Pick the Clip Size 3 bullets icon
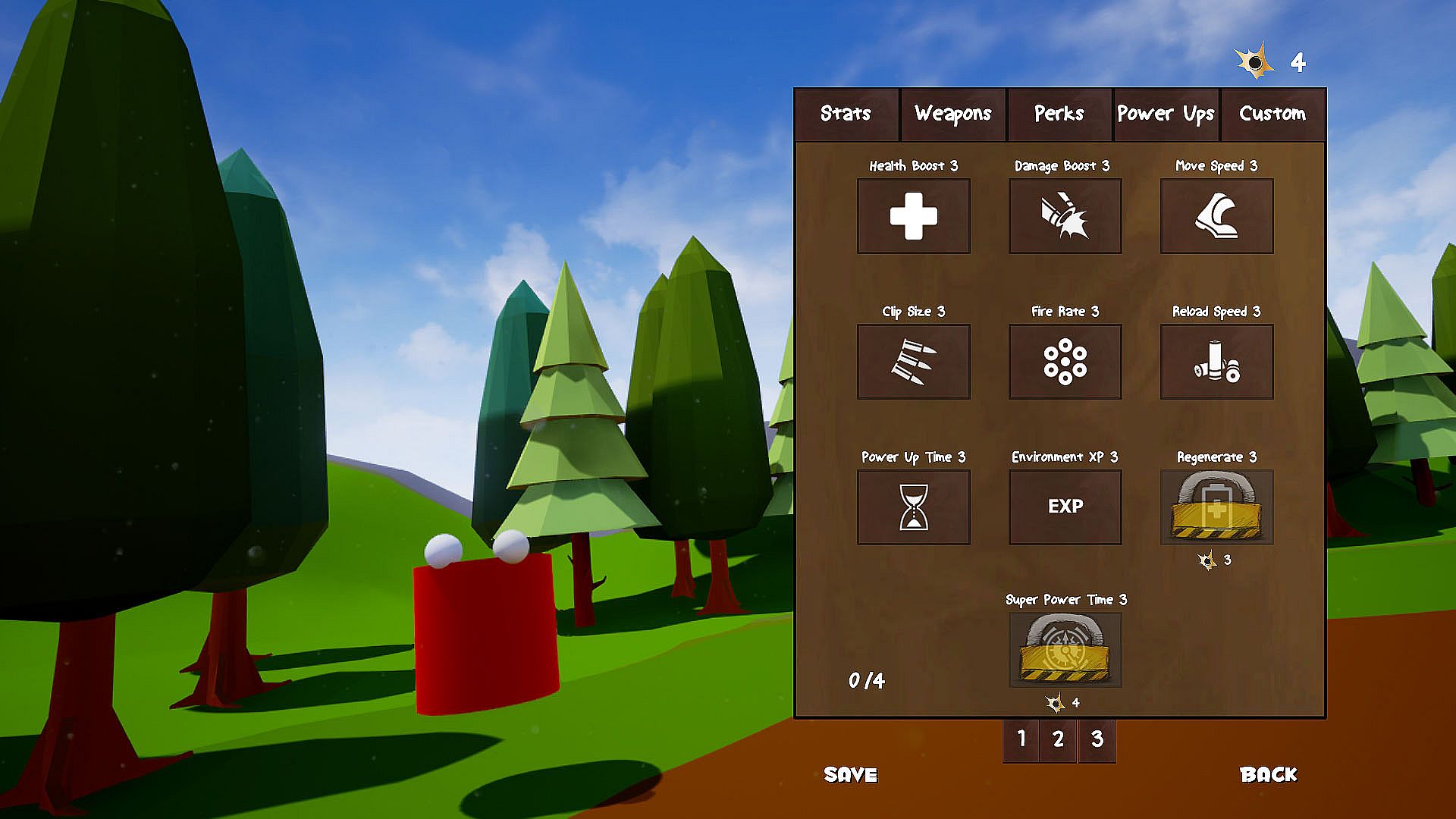1456x819 pixels. (913, 362)
